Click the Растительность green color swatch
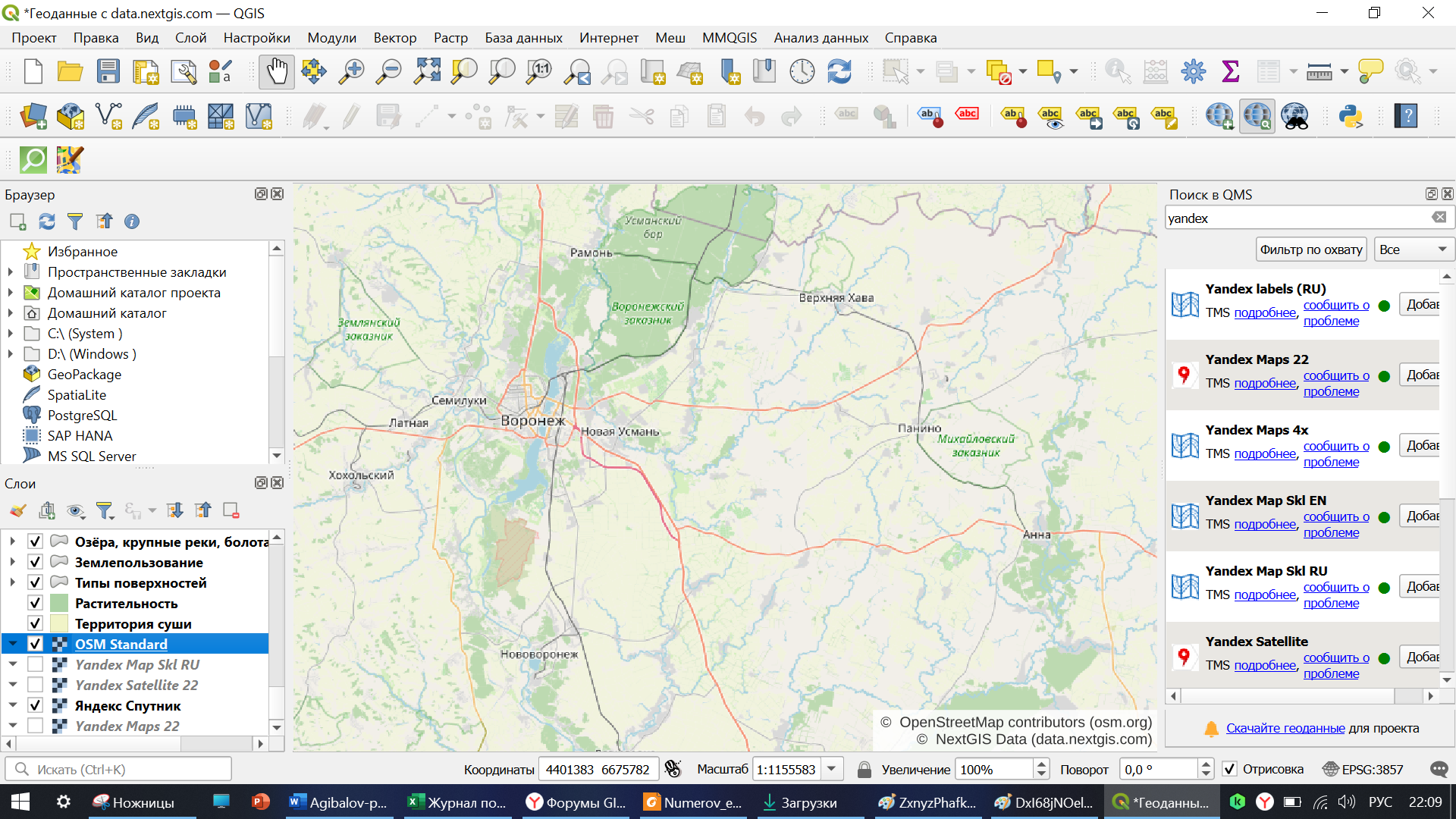The height and width of the screenshot is (819, 1456). (x=59, y=604)
